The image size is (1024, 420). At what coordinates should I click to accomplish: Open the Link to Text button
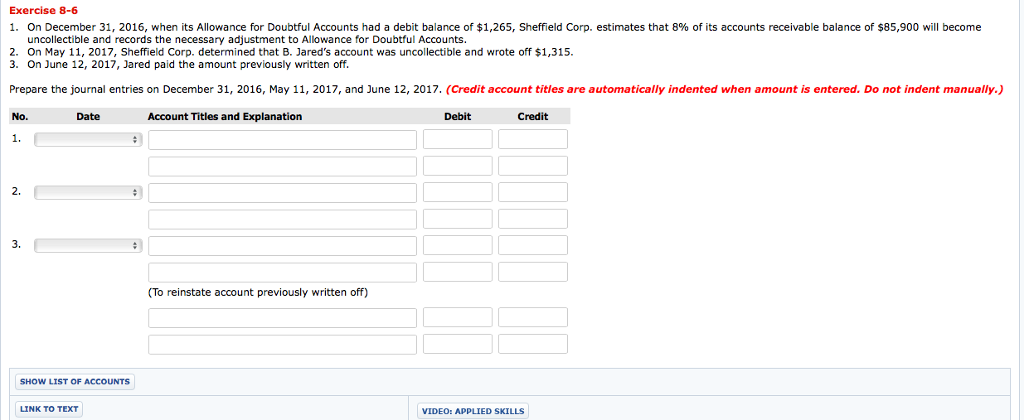pos(49,409)
